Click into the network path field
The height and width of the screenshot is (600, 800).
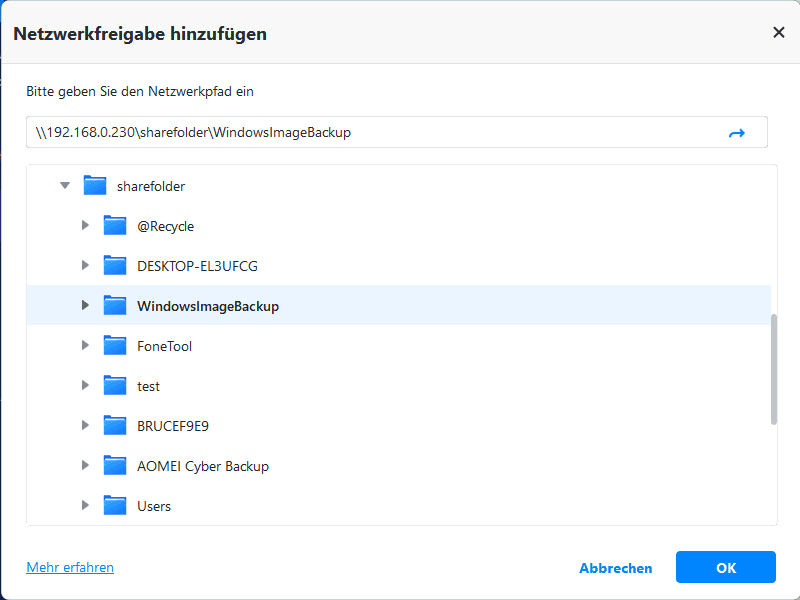(370, 133)
